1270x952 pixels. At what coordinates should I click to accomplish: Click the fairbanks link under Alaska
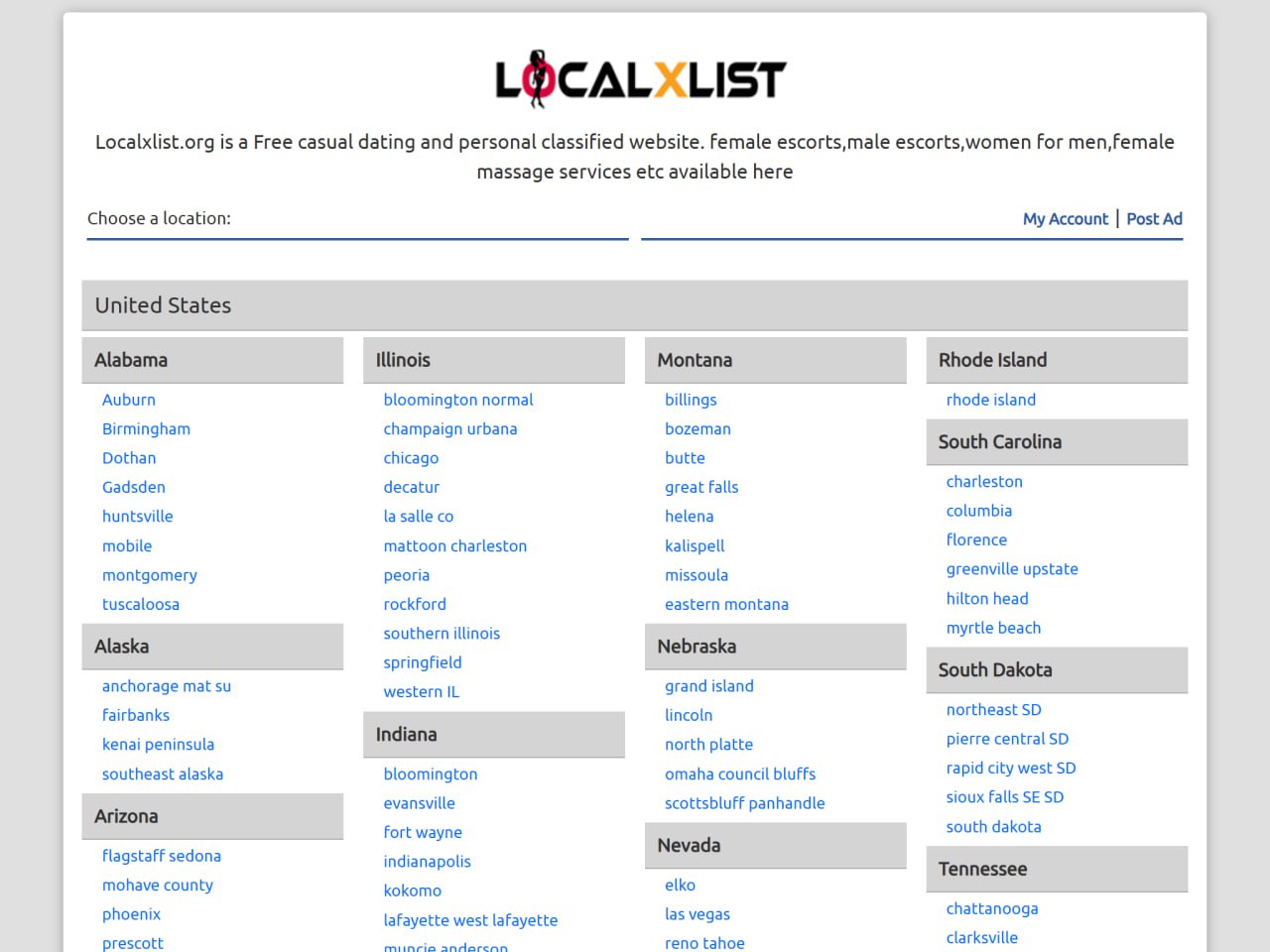[136, 715]
